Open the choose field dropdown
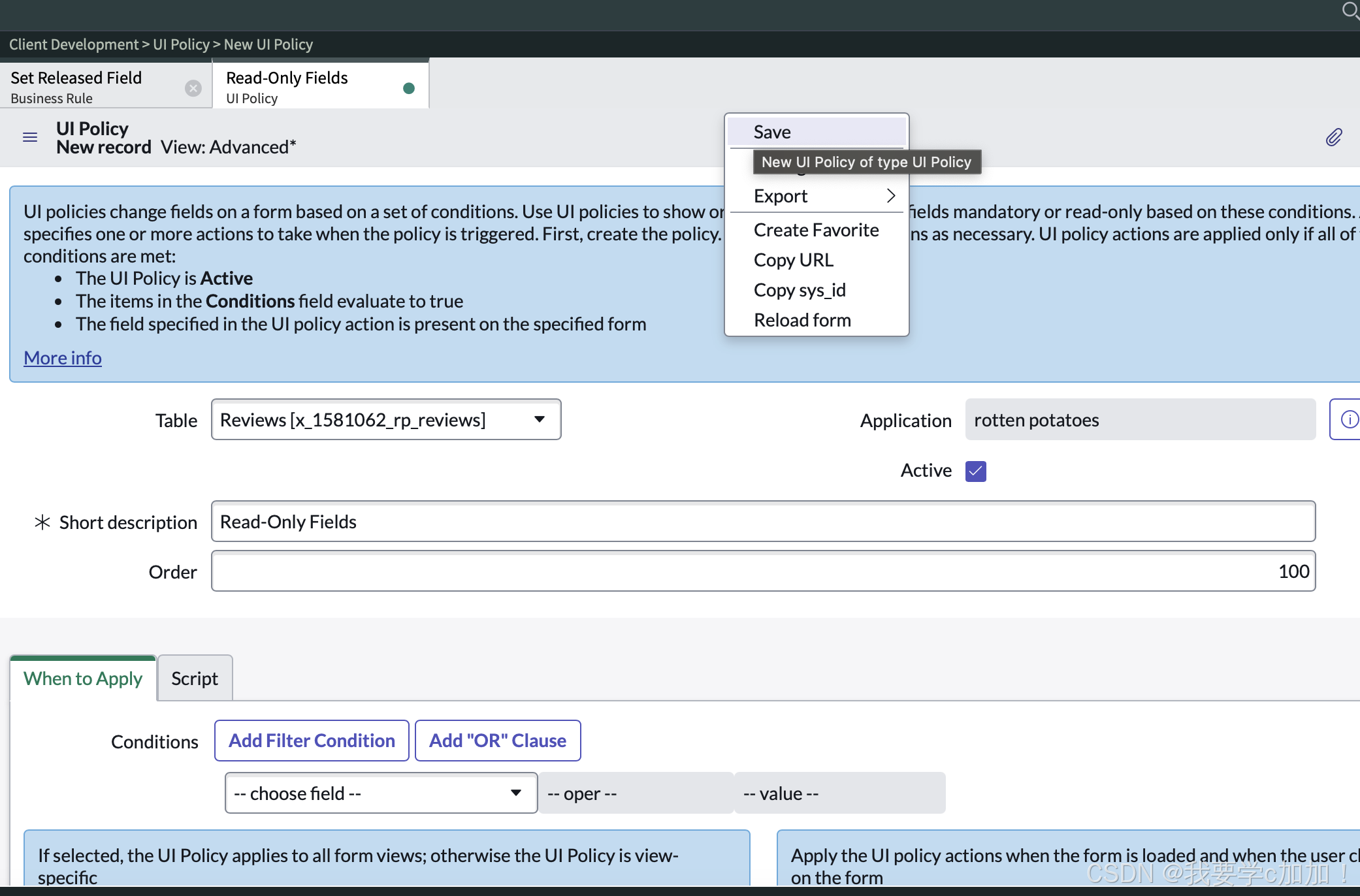Image resolution: width=1360 pixels, height=896 pixels. pyautogui.click(x=380, y=793)
